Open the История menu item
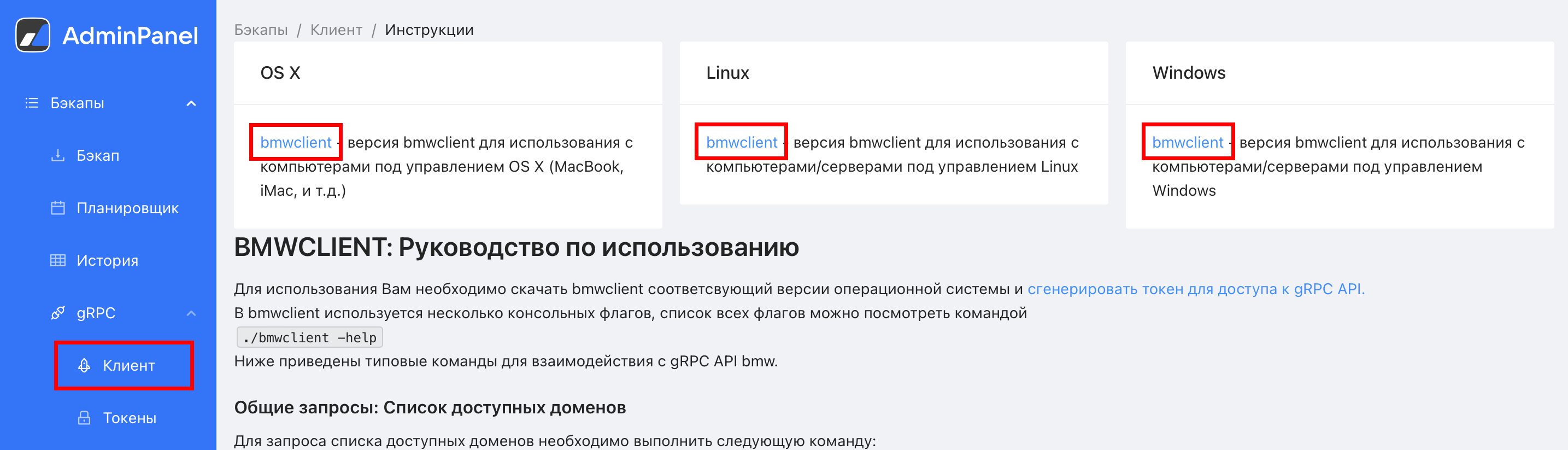 coord(107,261)
